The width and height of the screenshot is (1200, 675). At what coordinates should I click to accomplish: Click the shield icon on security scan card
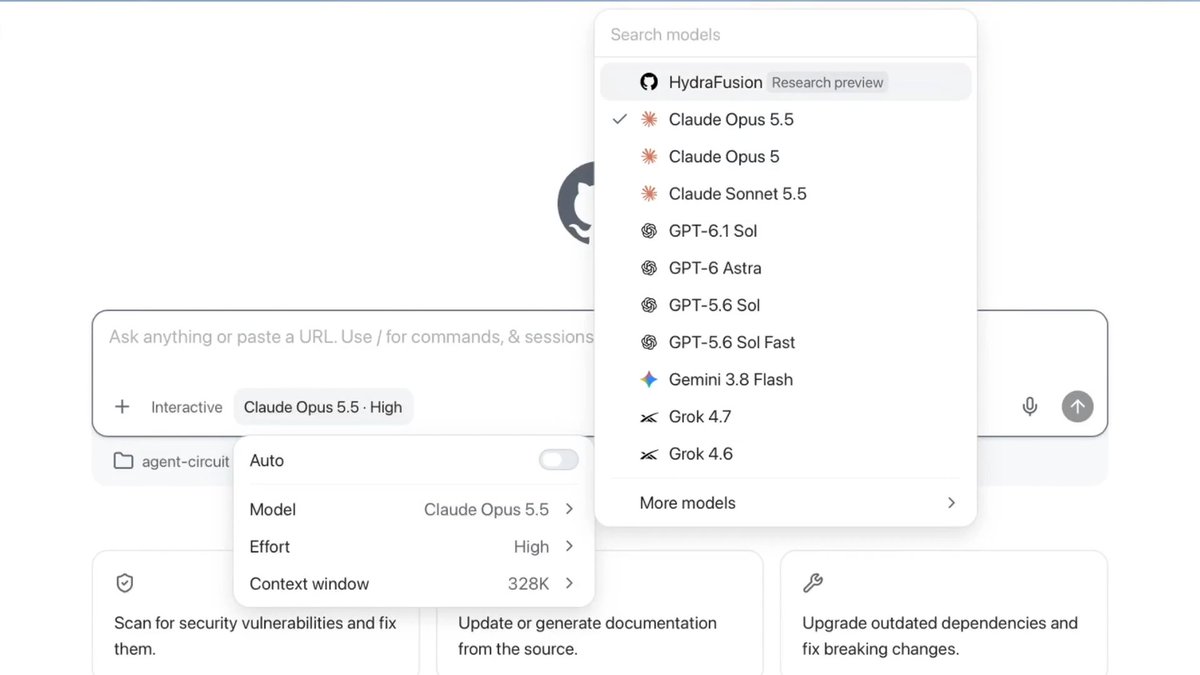tap(125, 583)
